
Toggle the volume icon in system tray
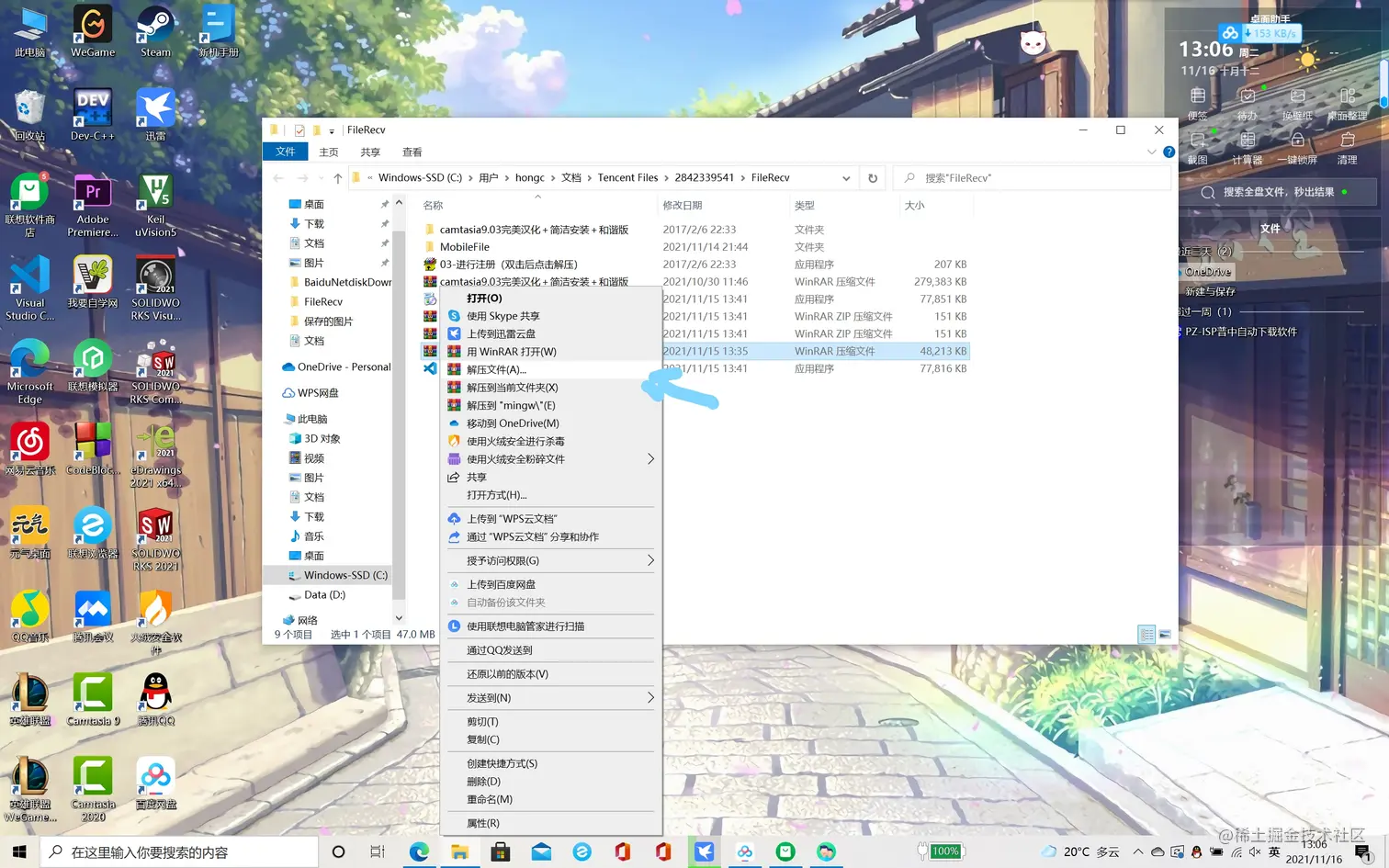coord(1255,851)
